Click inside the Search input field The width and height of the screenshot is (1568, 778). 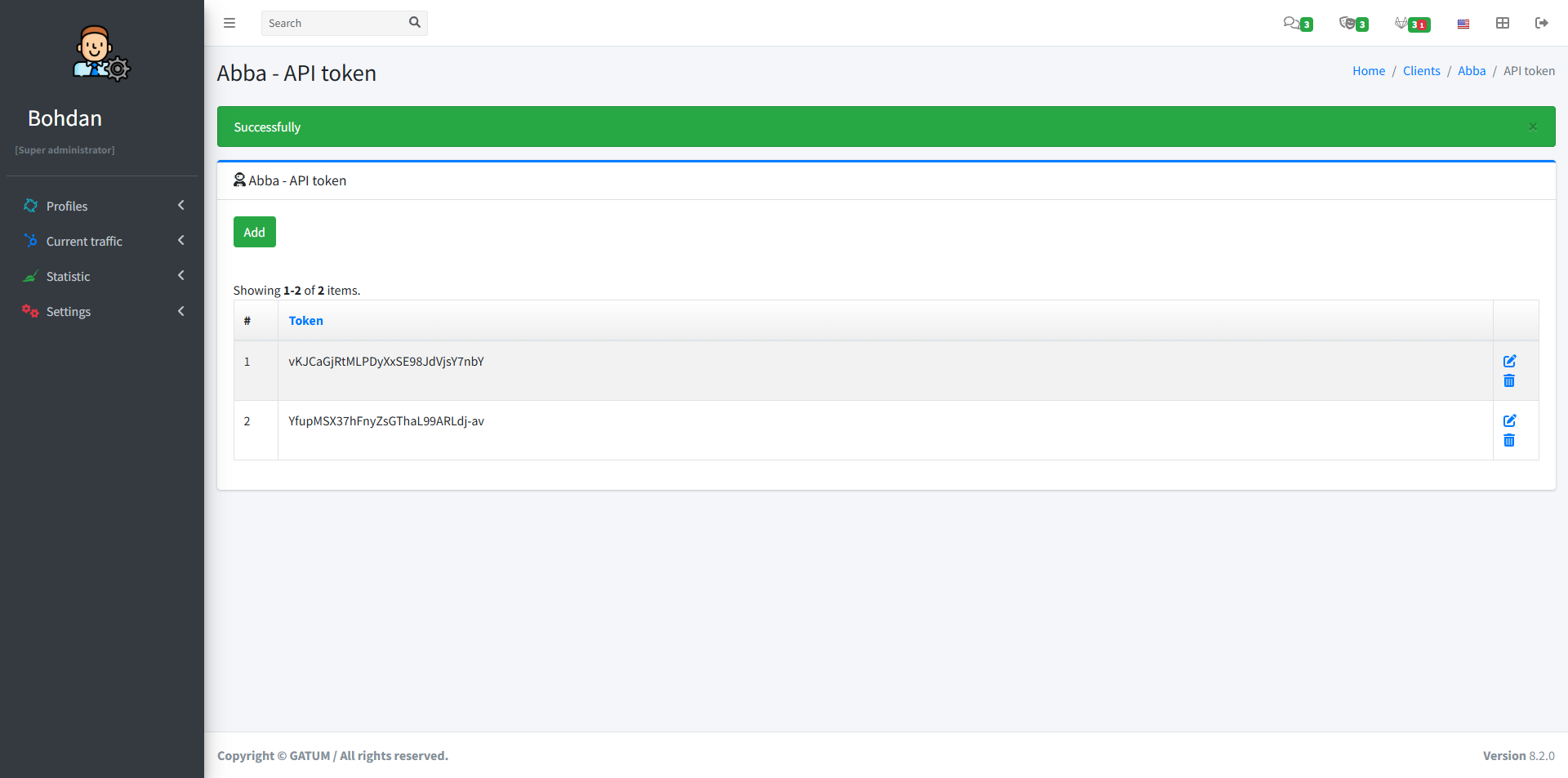click(x=335, y=23)
